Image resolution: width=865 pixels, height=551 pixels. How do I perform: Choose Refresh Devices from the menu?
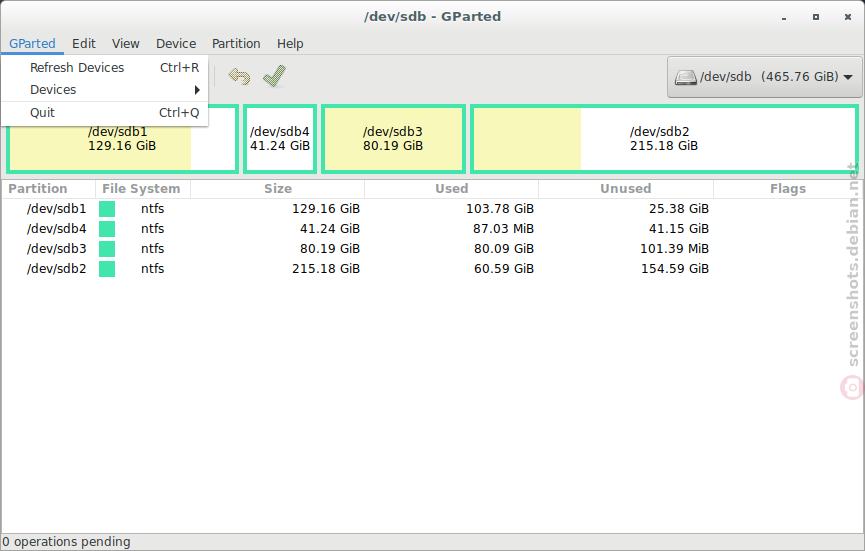click(105, 67)
